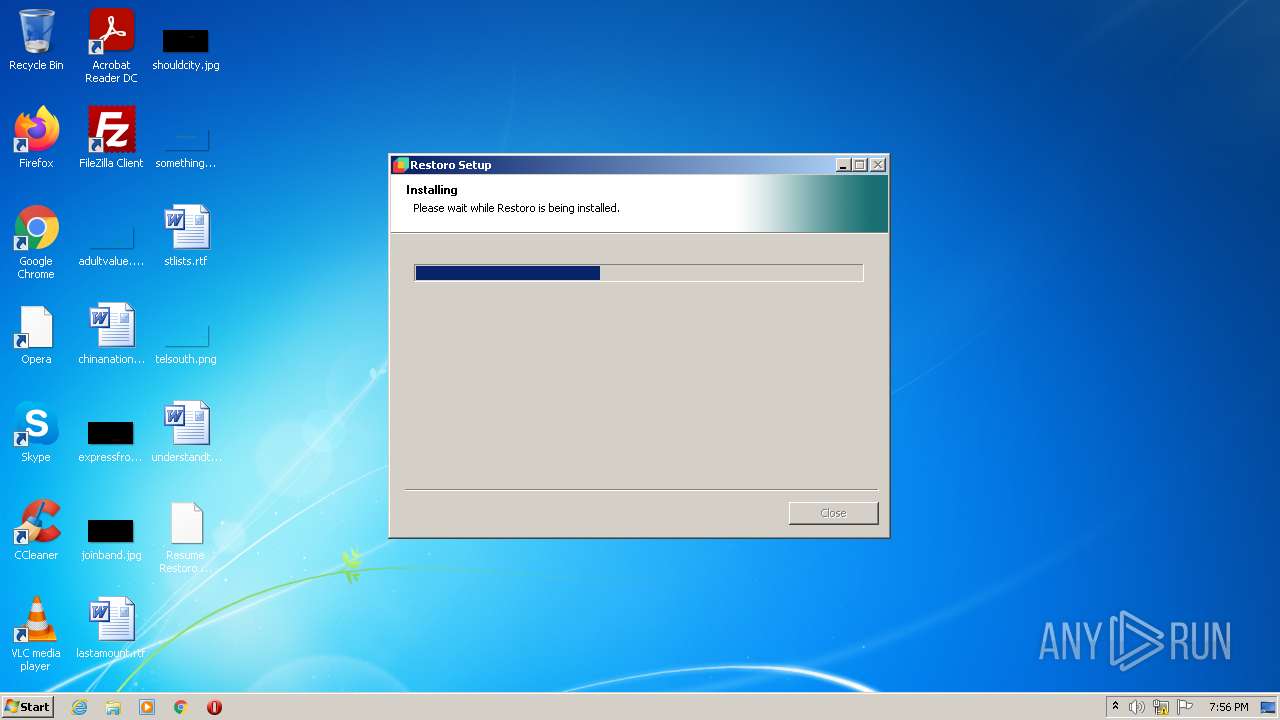The image size is (1280, 720).
Task: Select adultvalue desktop file icon
Action: (111, 246)
